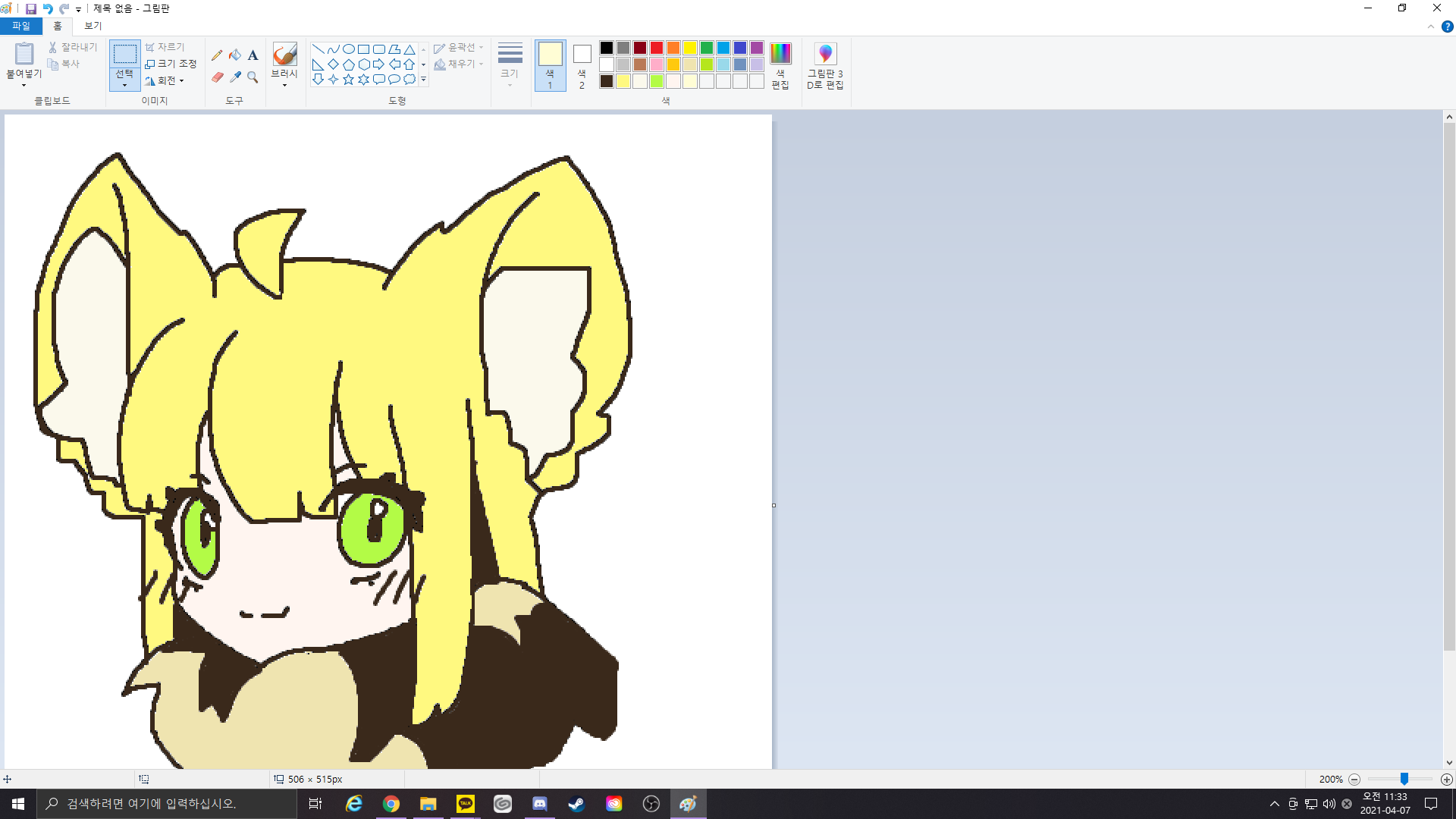This screenshot has height=819, width=1456.
Task: Select the Text tool
Action: (253, 55)
